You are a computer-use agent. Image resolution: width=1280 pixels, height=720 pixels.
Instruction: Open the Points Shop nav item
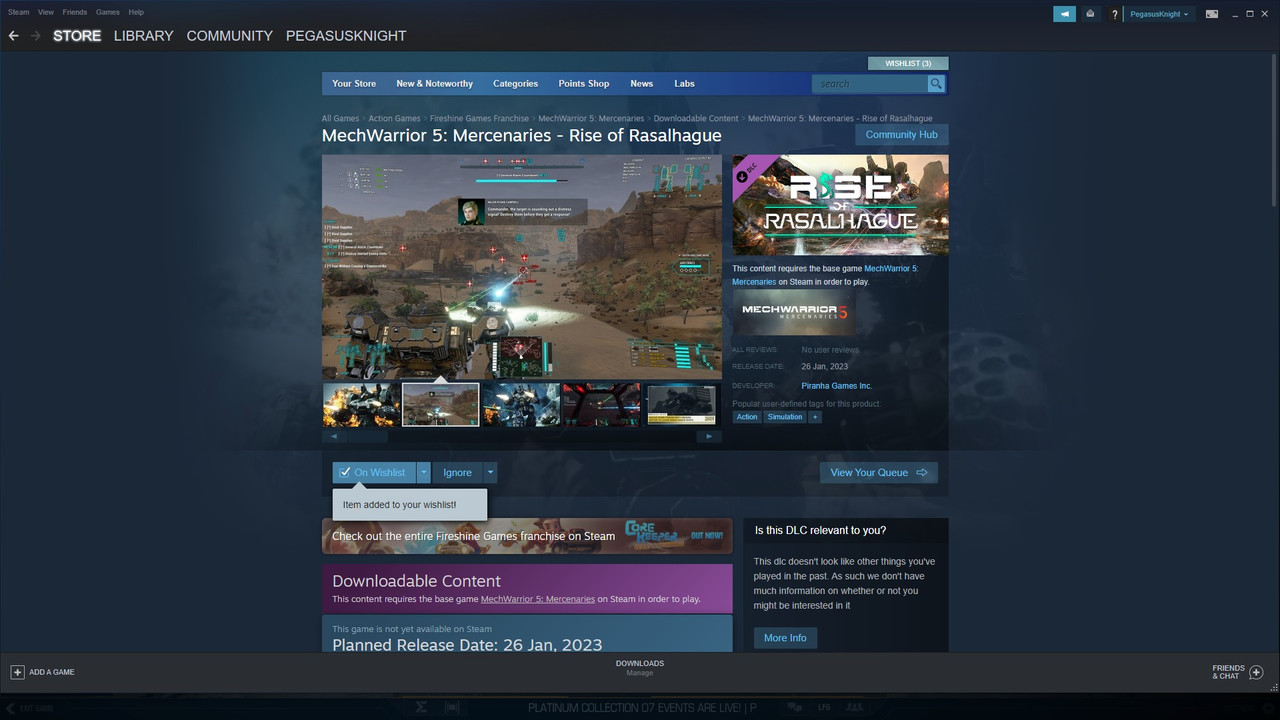point(584,84)
